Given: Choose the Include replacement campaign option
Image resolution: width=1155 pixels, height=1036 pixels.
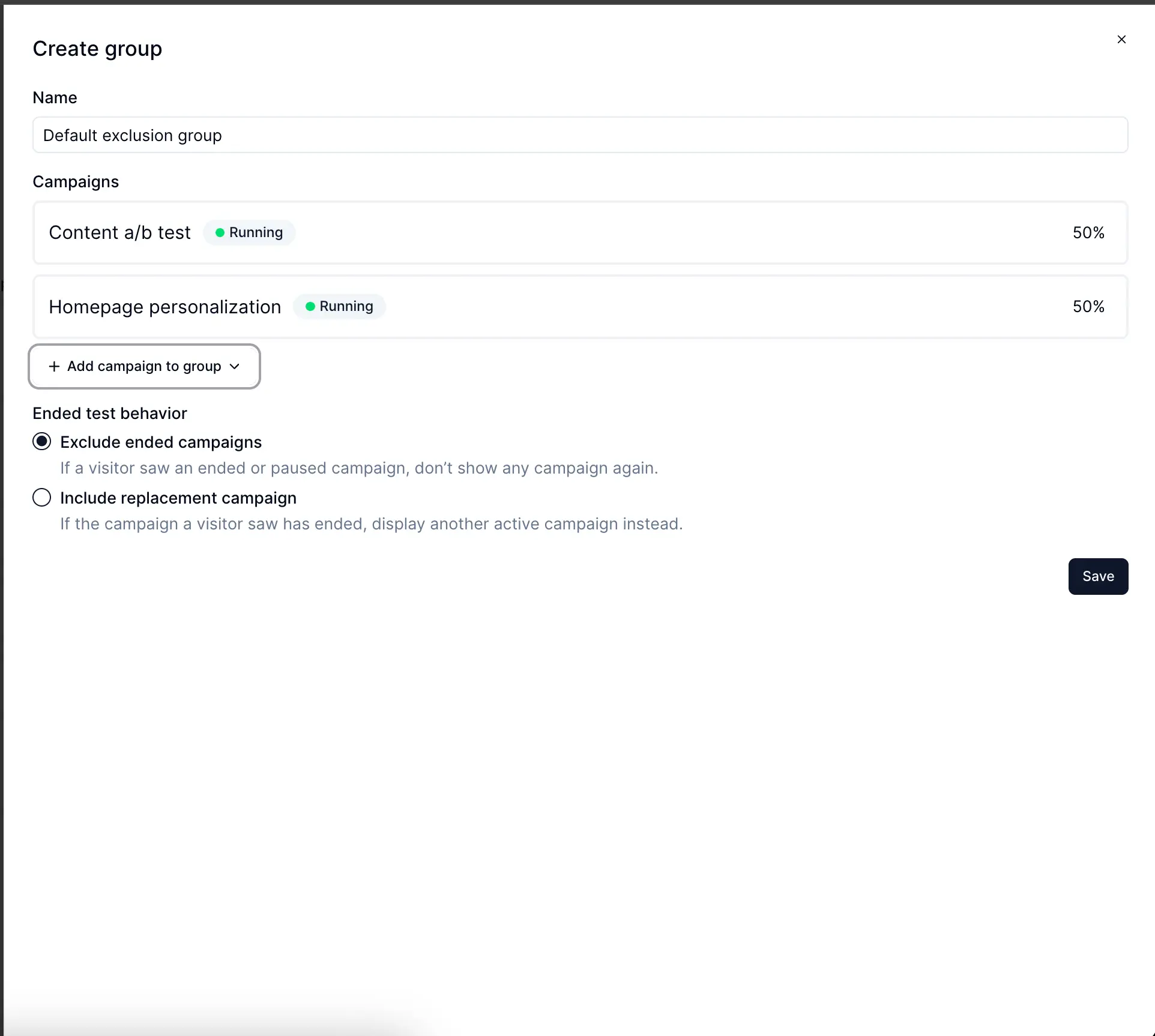Looking at the screenshot, I should pos(41,497).
